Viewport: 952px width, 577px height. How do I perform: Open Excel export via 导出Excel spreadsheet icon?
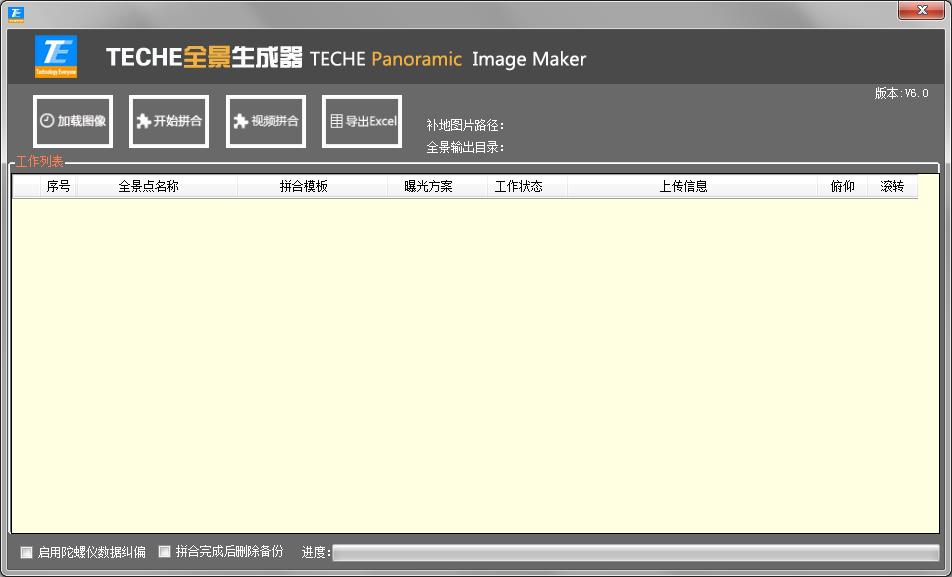(x=337, y=120)
